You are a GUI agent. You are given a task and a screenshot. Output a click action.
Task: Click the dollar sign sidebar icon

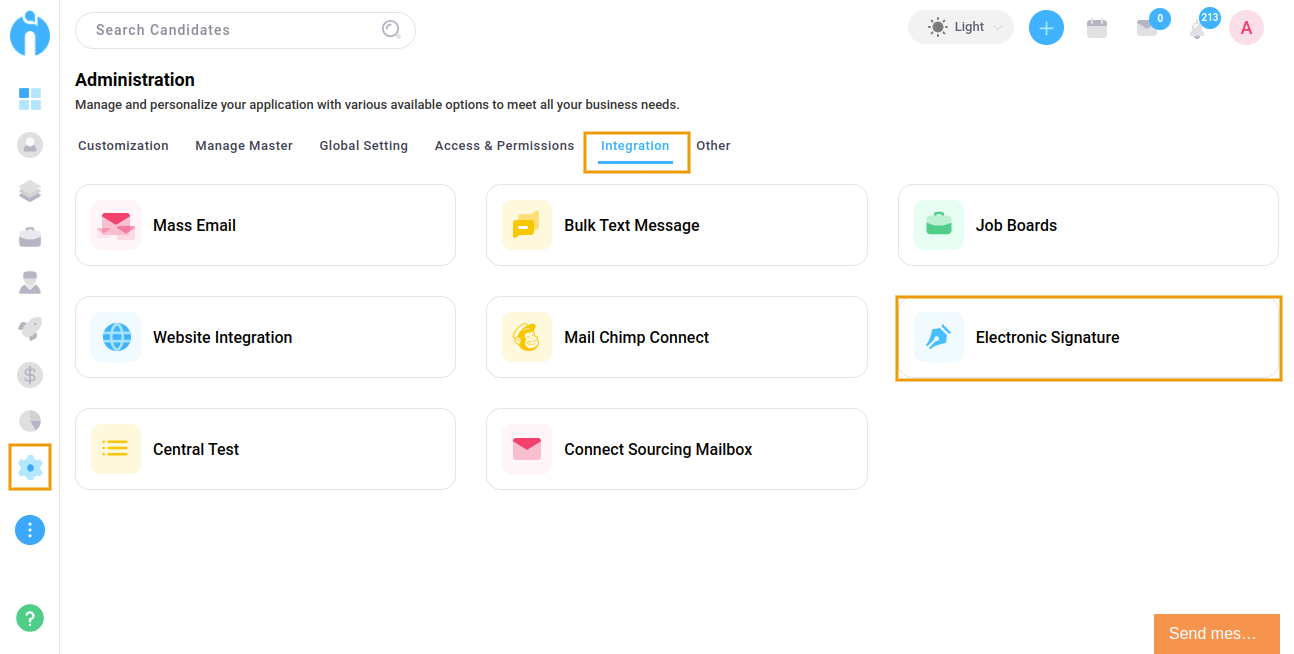tap(30, 375)
